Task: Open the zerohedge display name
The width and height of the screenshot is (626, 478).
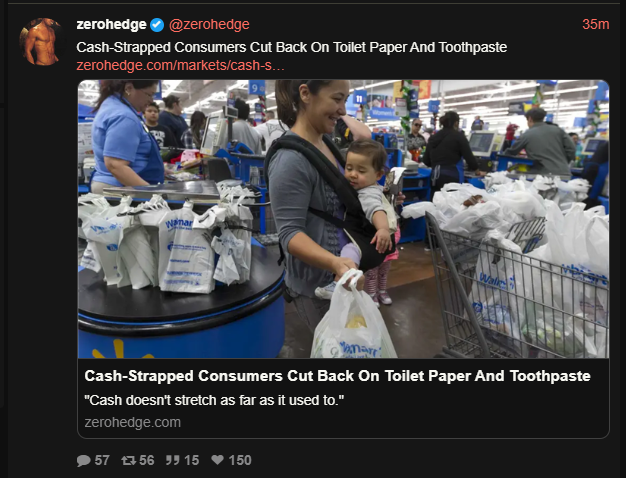Action: pyautogui.click(x=111, y=24)
